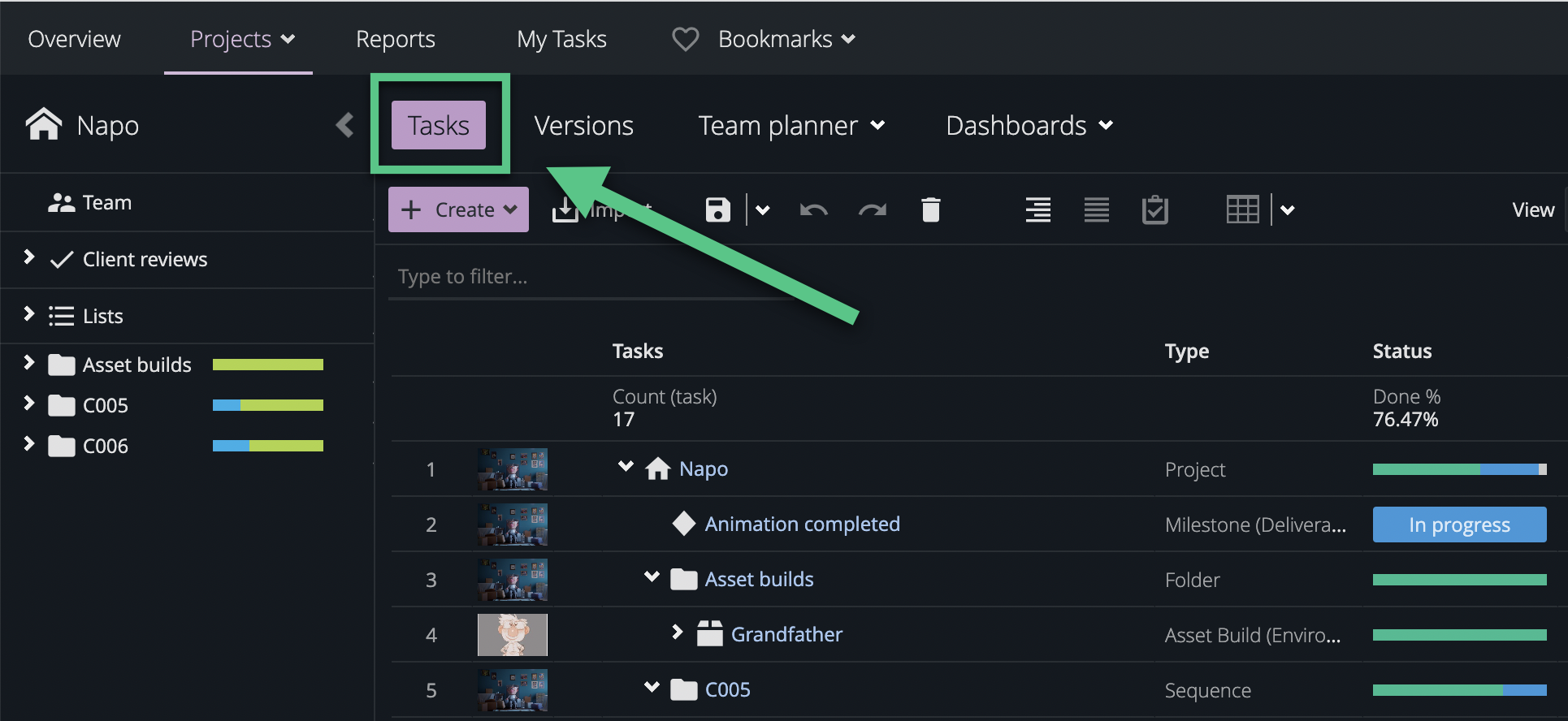Expand the Grandfather row

[678, 632]
